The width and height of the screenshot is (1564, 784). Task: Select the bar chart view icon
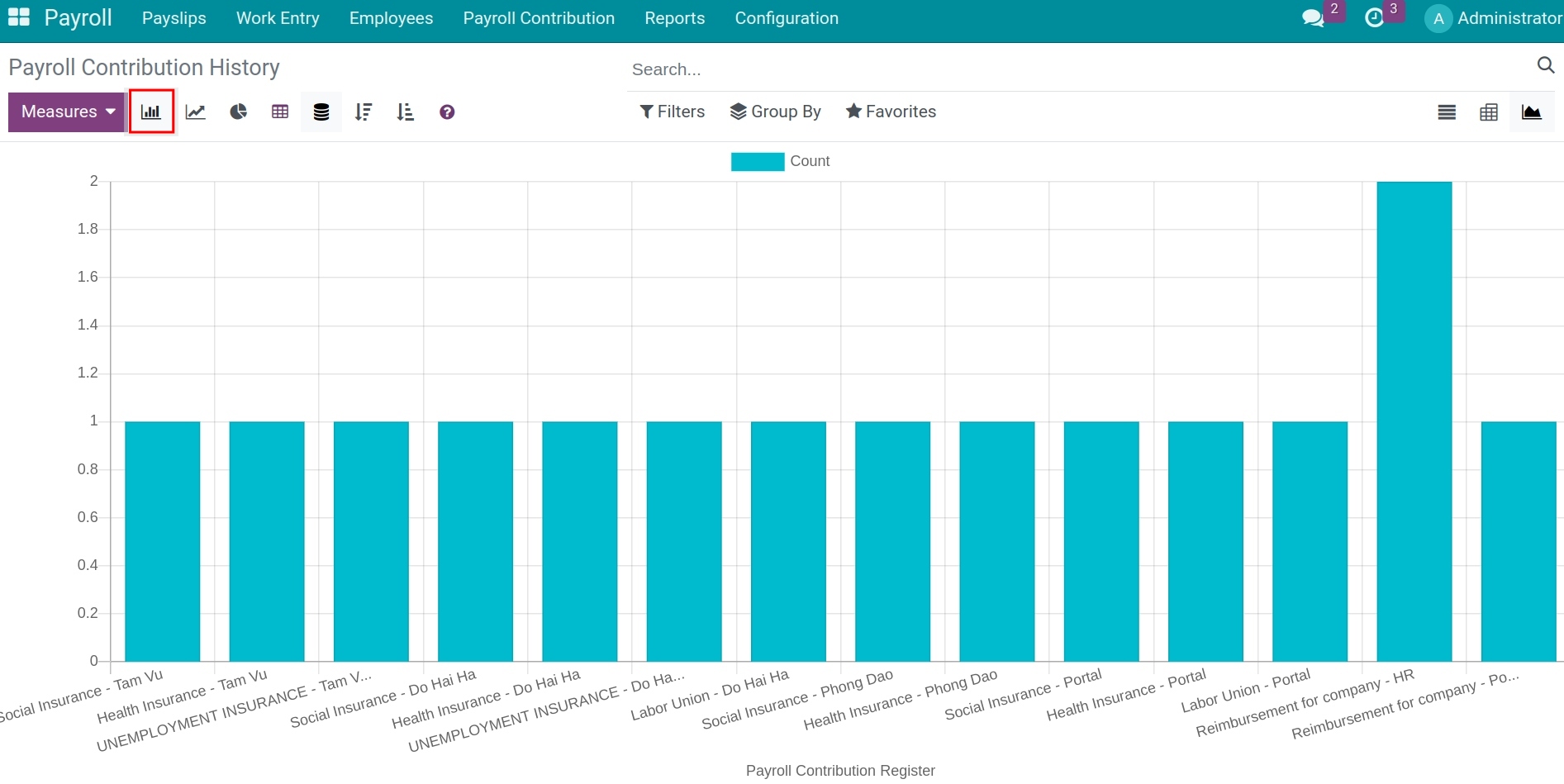click(x=151, y=112)
